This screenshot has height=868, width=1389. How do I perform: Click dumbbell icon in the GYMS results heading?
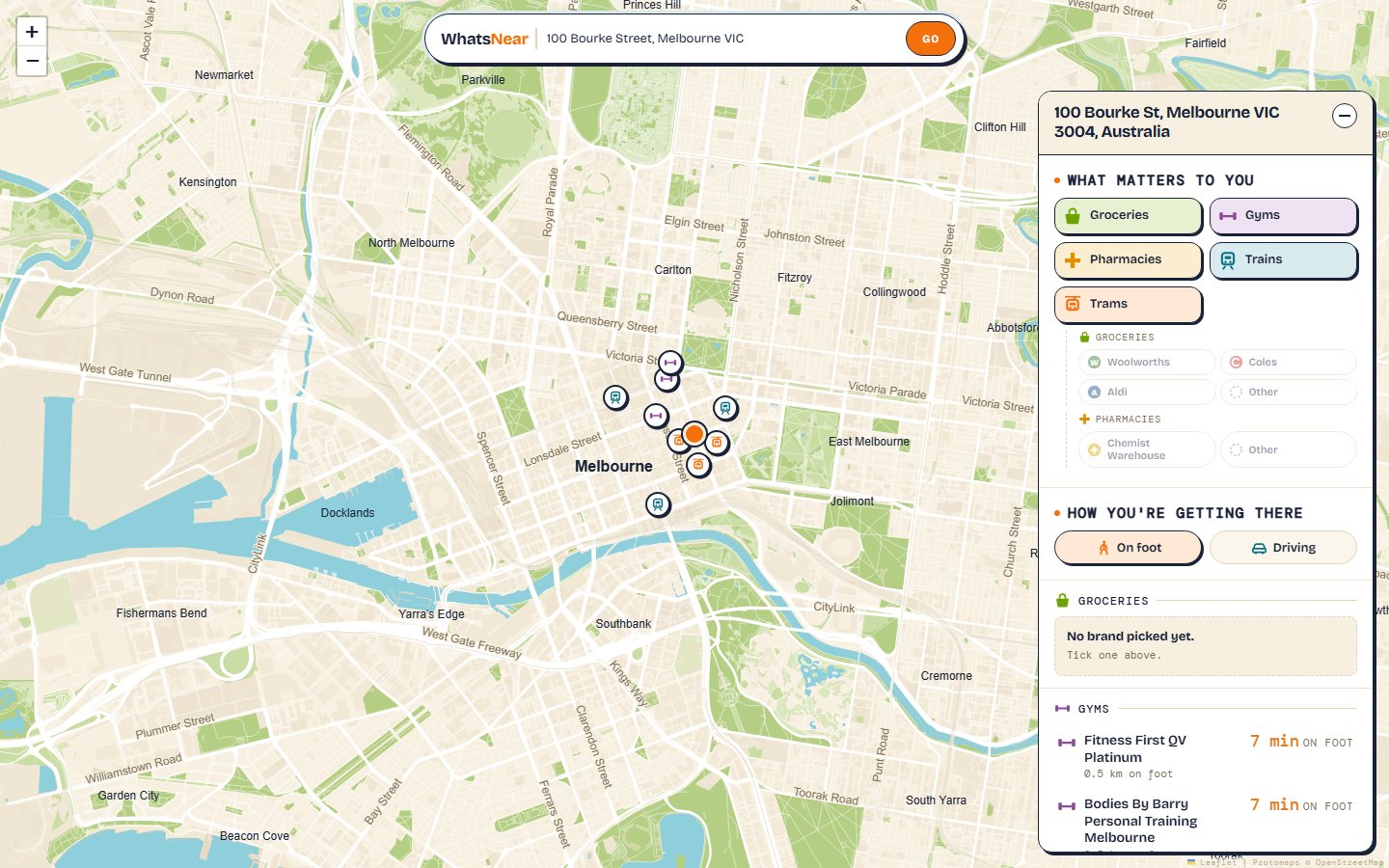coord(1062,709)
